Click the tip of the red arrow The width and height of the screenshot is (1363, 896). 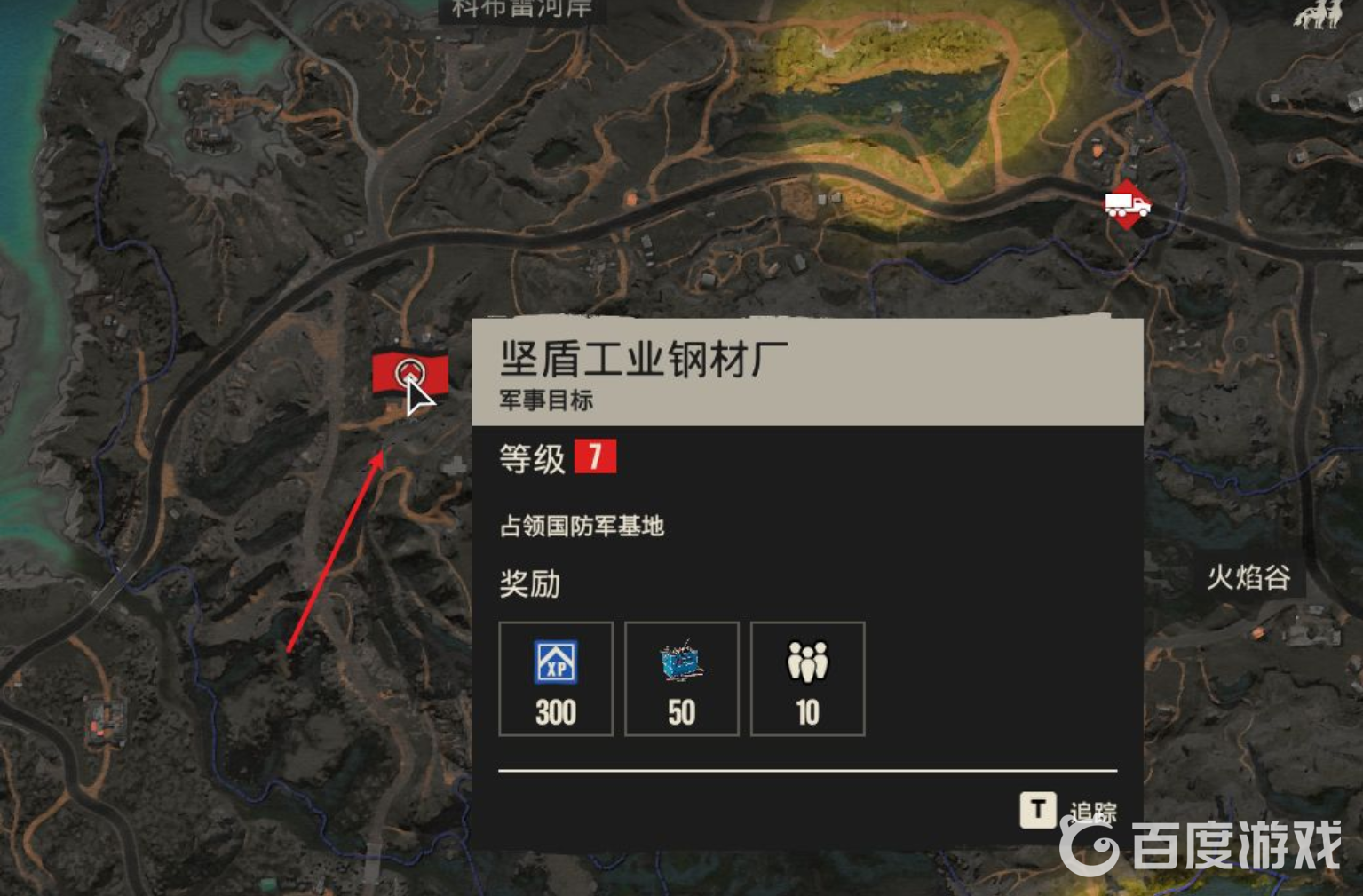381,453
